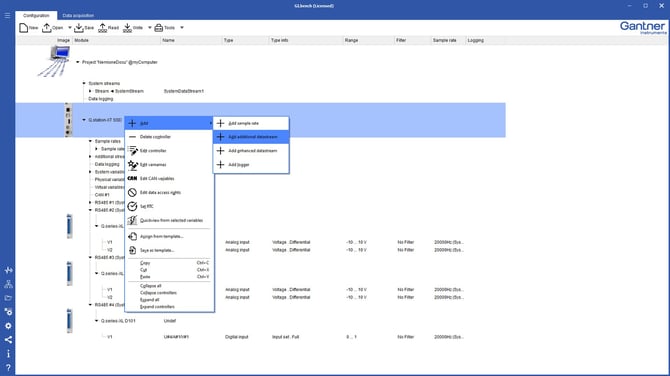Select Paste in the context menu

(x=169, y=277)
